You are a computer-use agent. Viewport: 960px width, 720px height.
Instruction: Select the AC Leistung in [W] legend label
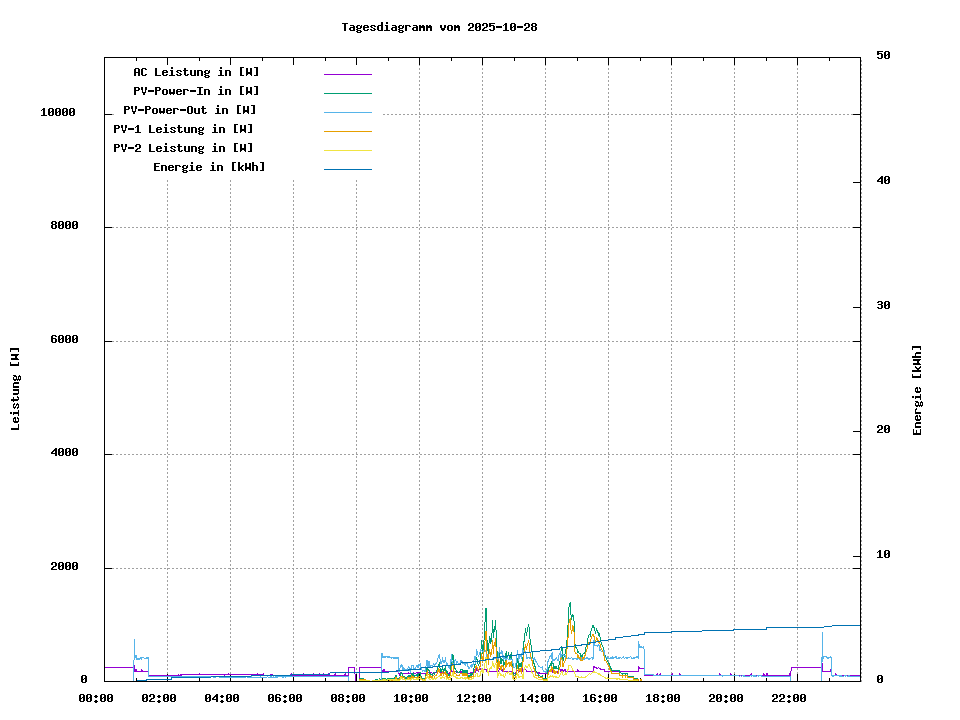click(x=196, y=72)
